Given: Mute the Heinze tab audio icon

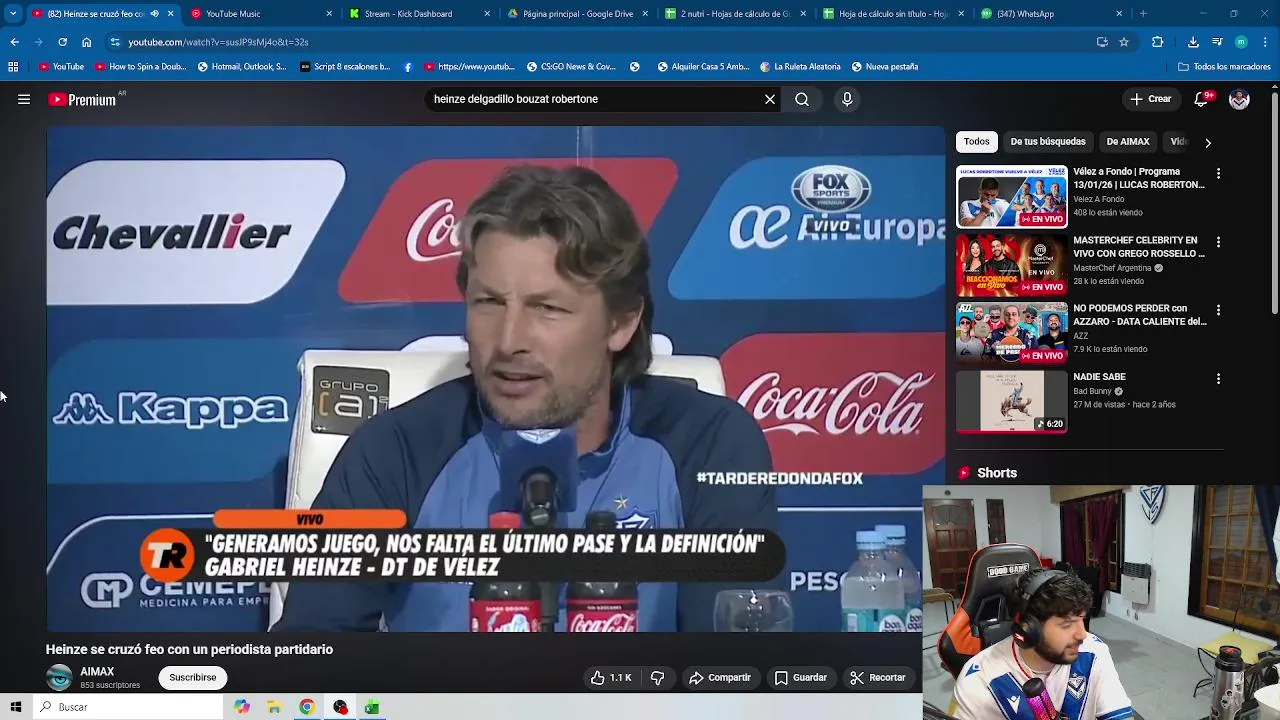Looking at the screenshot, I should 154,14.
